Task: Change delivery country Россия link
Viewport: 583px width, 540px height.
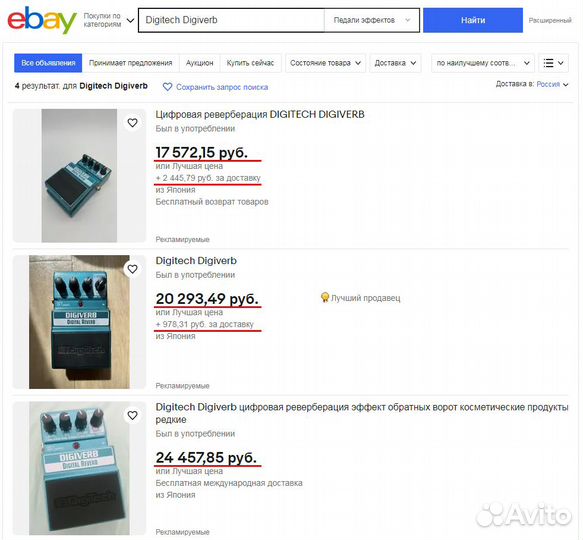Action: click(548, 84)
